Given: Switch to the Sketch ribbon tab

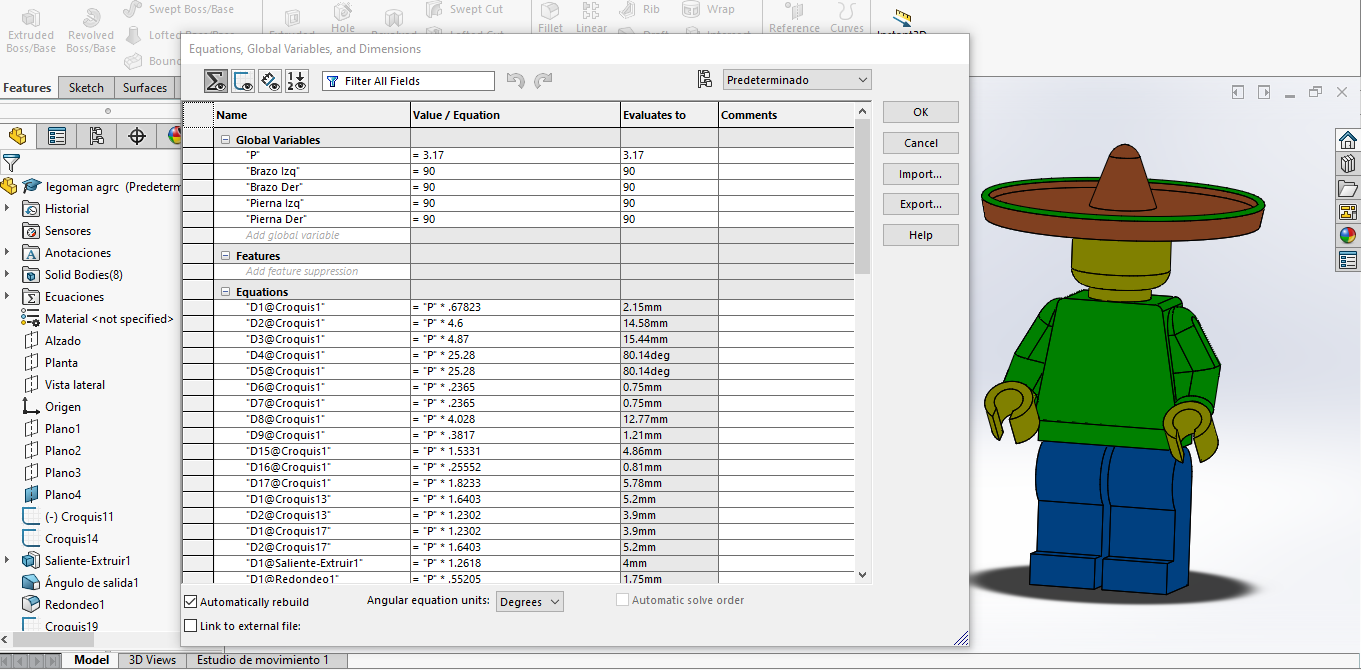Looking at the screenshot, I should point(86,88).
